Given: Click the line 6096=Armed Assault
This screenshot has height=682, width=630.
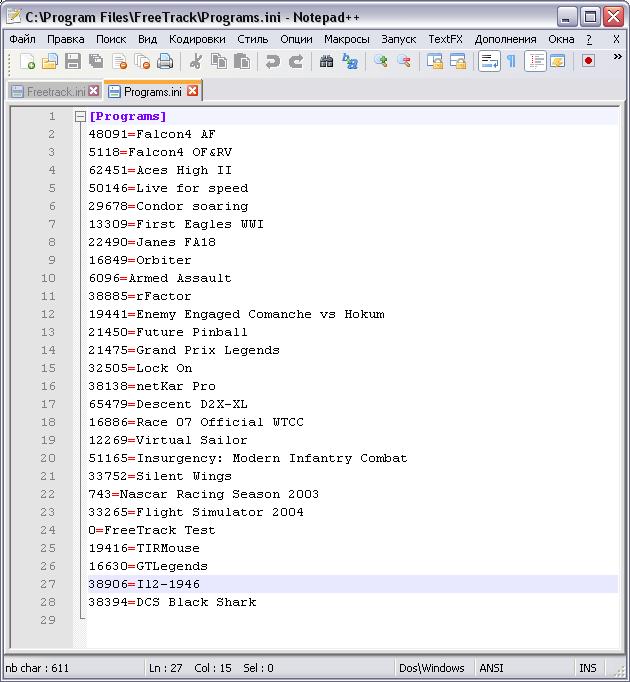Looking at the screenshot, I should tap(160, 278).
